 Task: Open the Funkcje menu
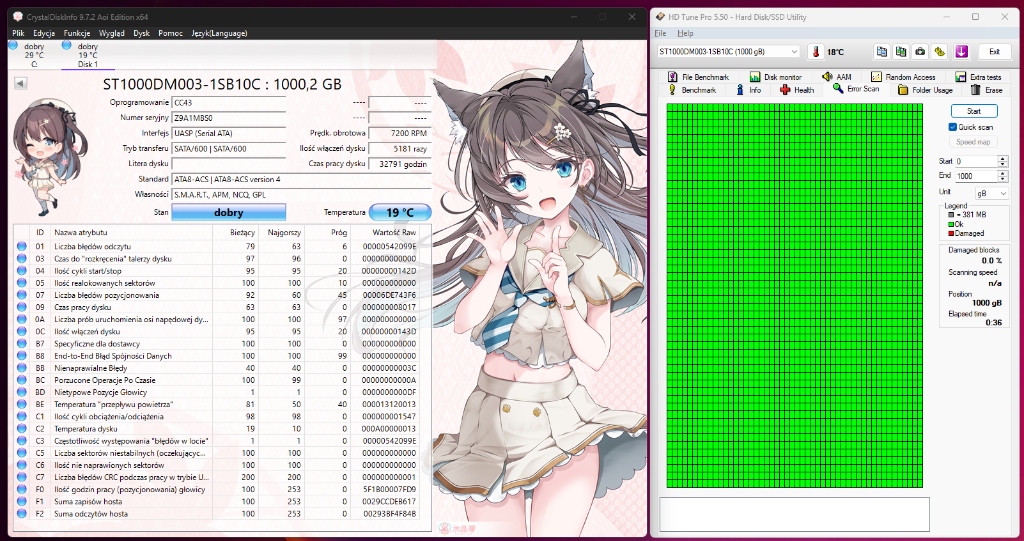pos(78,33)
